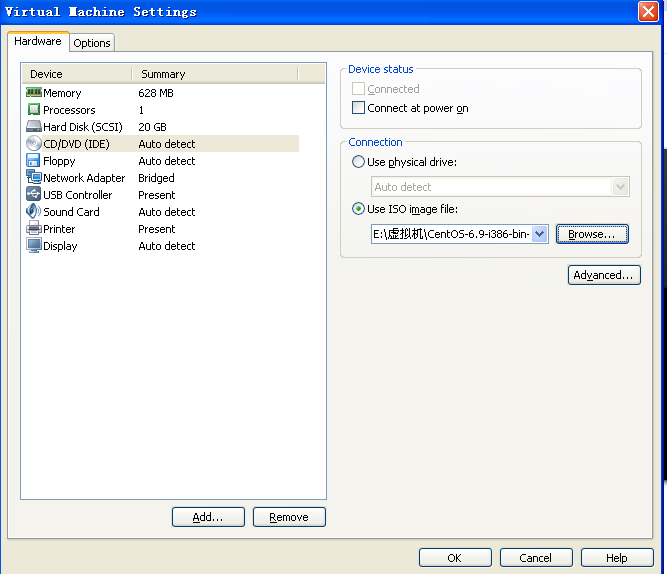This screenshot has width=667, height=574.
Task: Switch to the Options tab
Action: coord(92,43)
